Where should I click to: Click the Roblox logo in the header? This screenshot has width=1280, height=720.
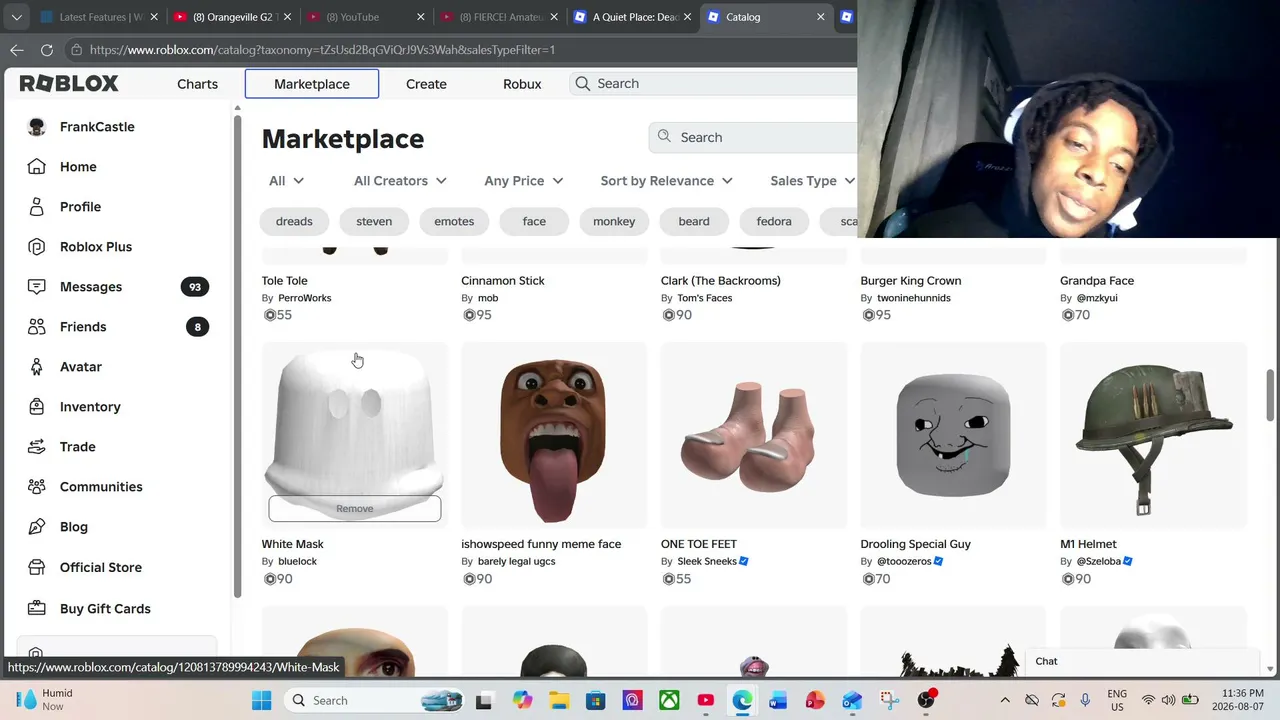69,84
